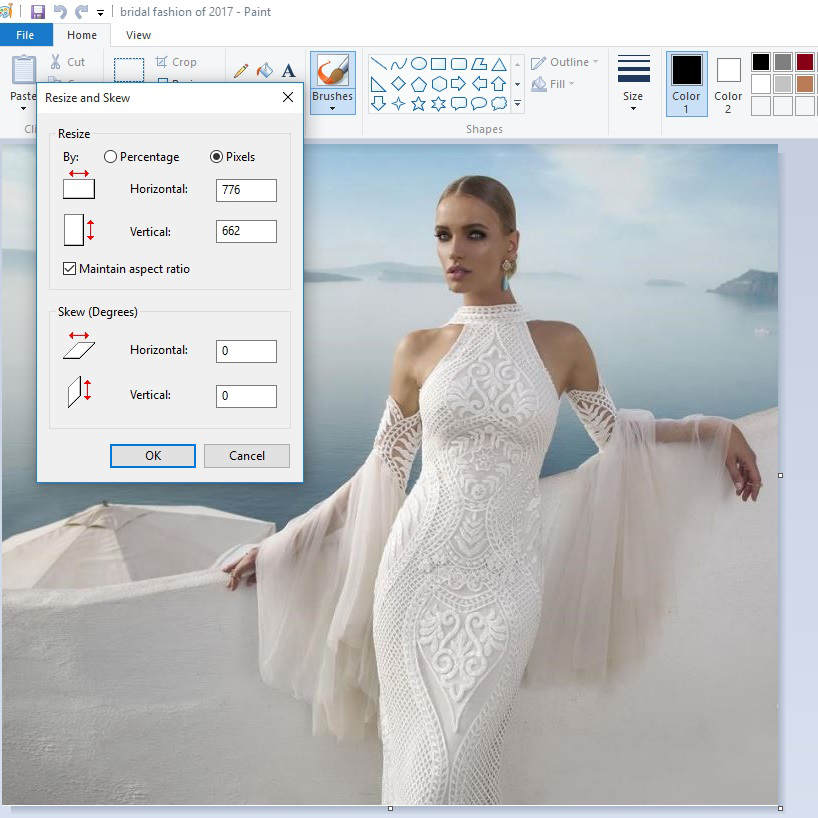Select Color 2 button
This screenshot has width=818, height=818.
[728, 84]
